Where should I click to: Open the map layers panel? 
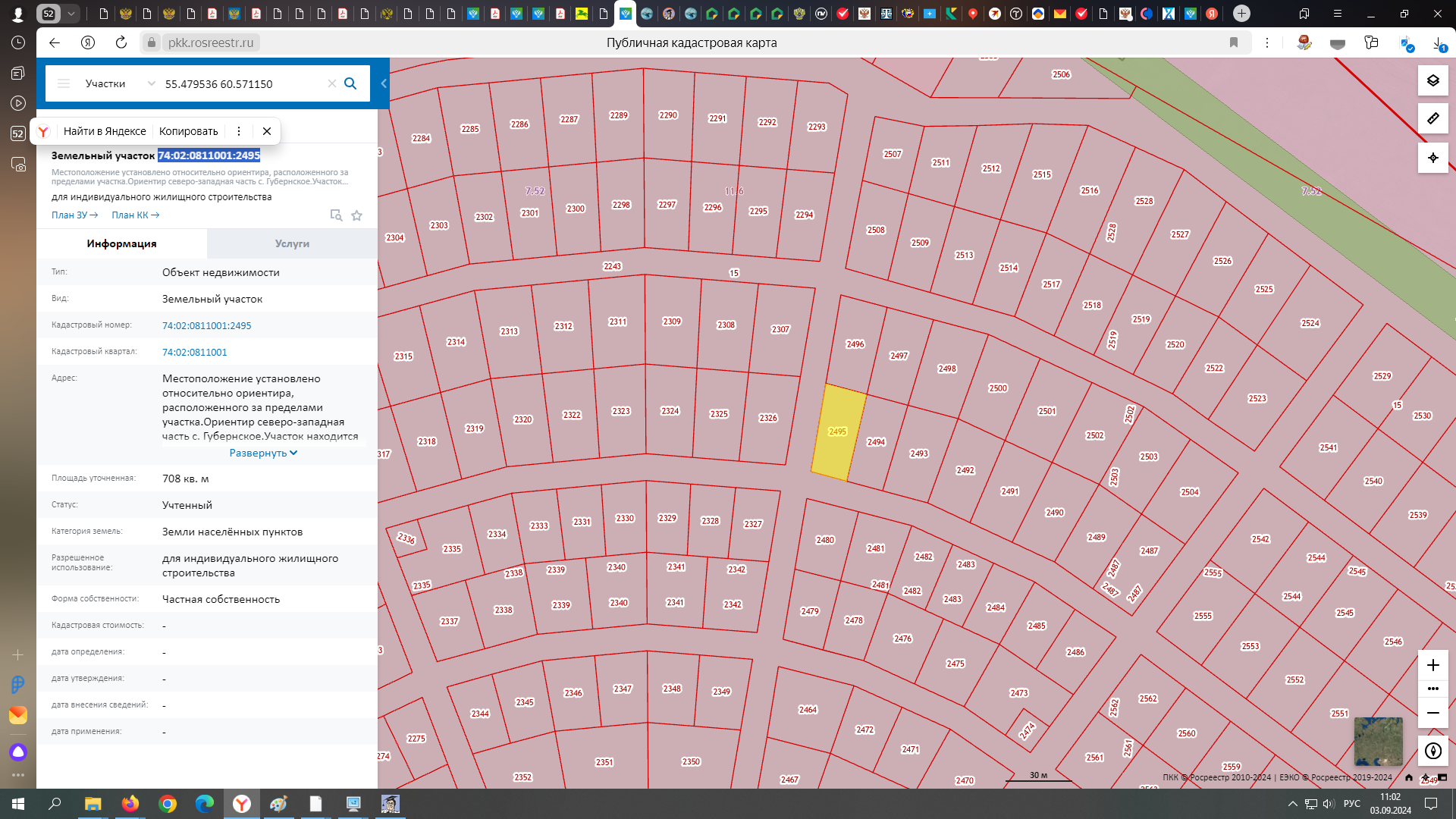pyautogui.click(x=1432, y=80)
